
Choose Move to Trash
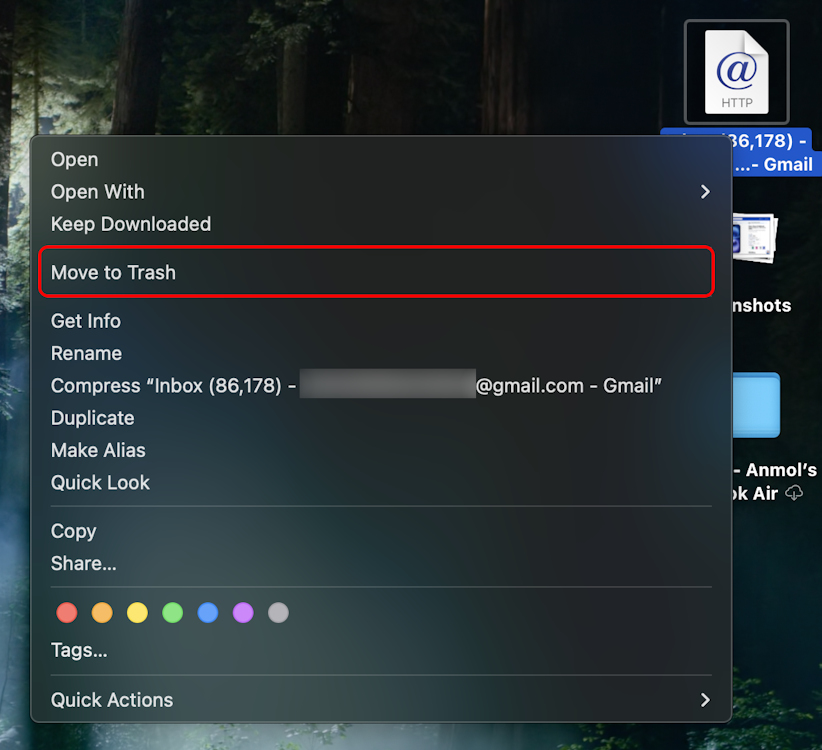(376, 272)
